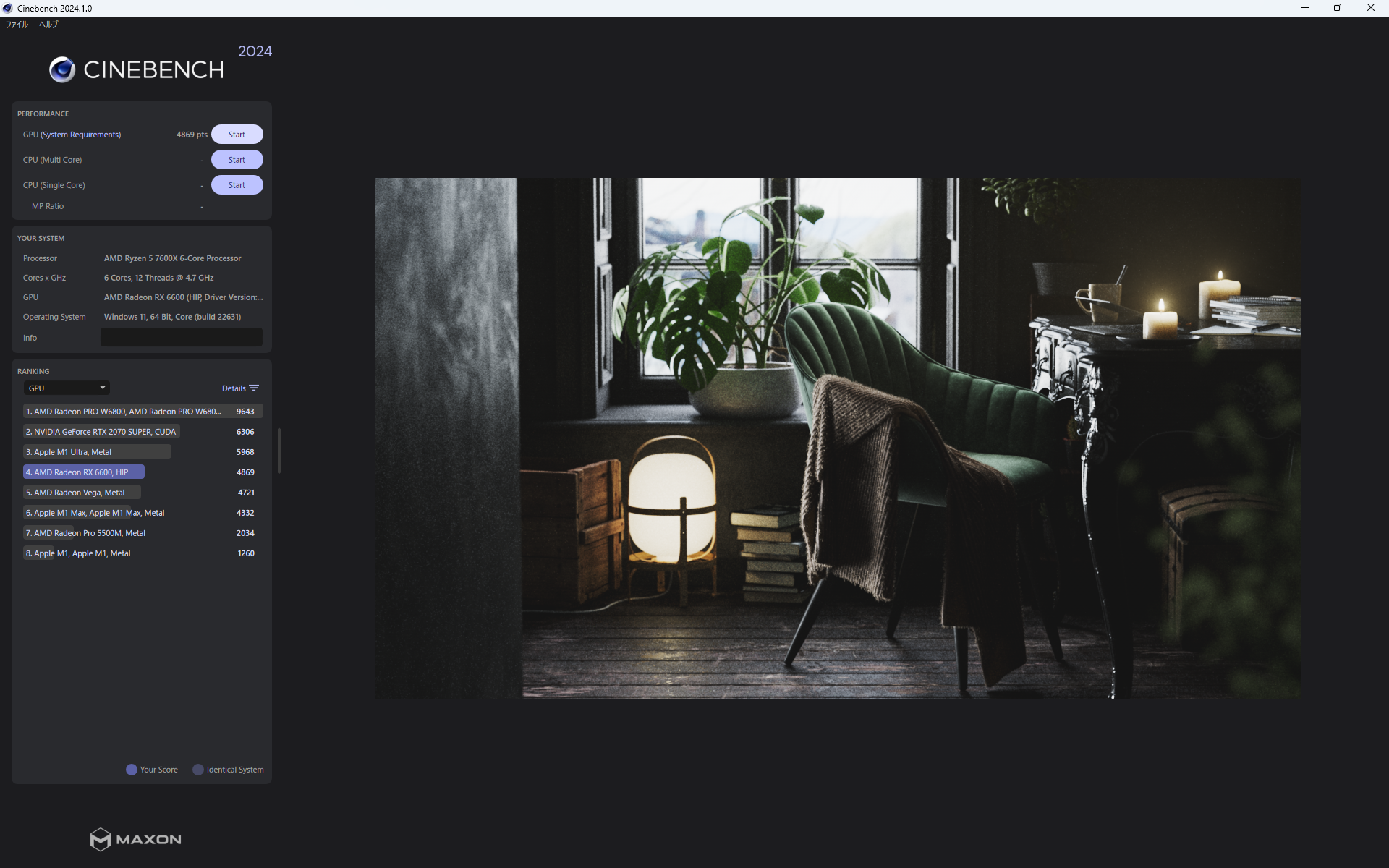Open the GPU ranking dropdown
Screen dimensions: 1389x868
(x=67, y=388)
